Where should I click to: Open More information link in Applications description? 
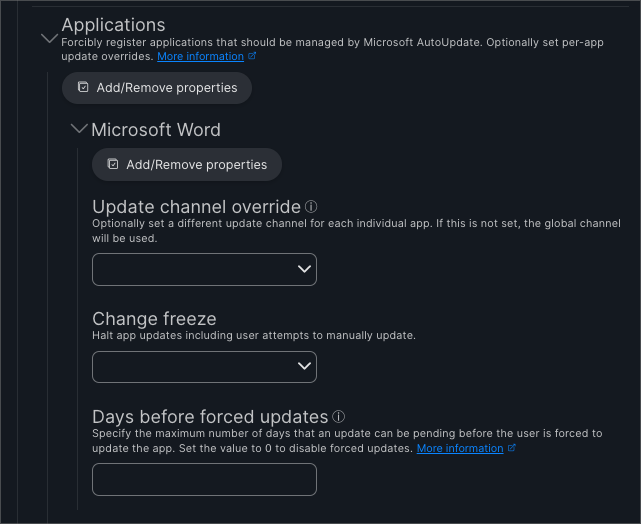click(x=200, y=56)
